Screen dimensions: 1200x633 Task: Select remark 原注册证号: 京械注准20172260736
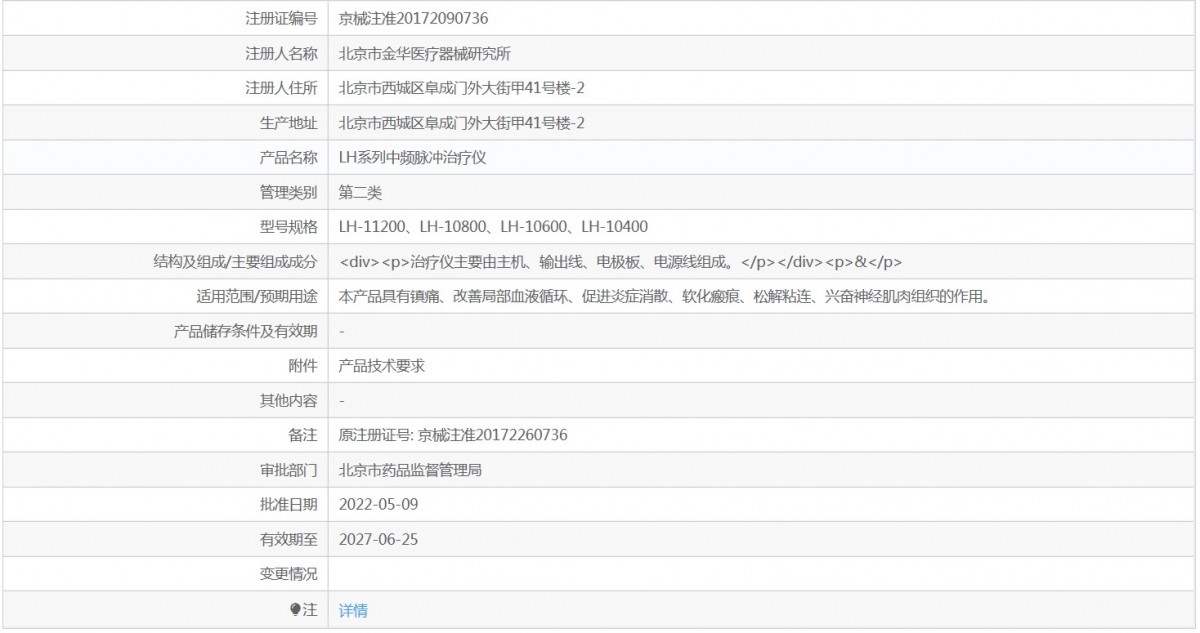(x=454, y=435)
